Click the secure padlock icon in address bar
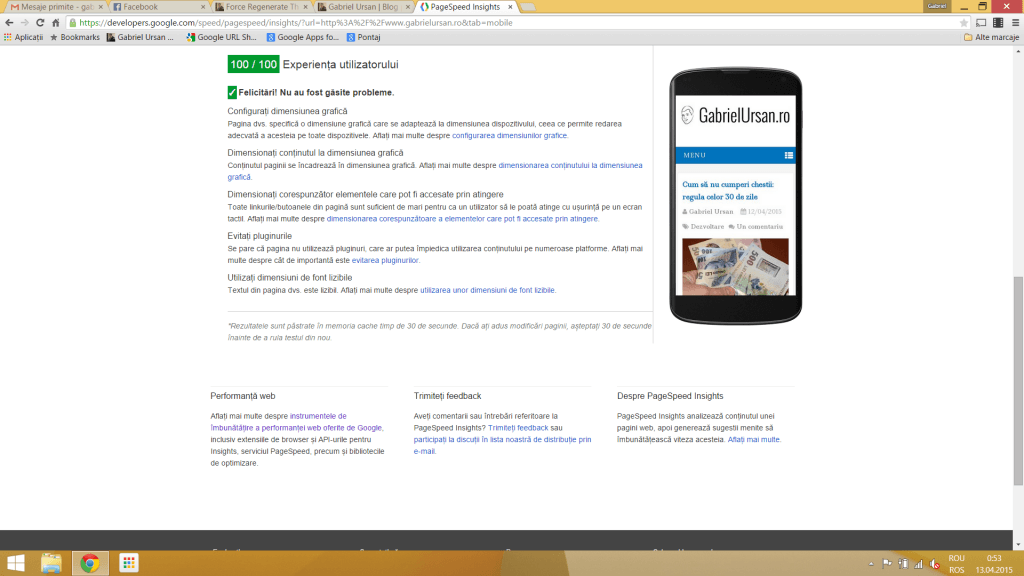Screen dimensions: 1024x576 click(72, 22)
